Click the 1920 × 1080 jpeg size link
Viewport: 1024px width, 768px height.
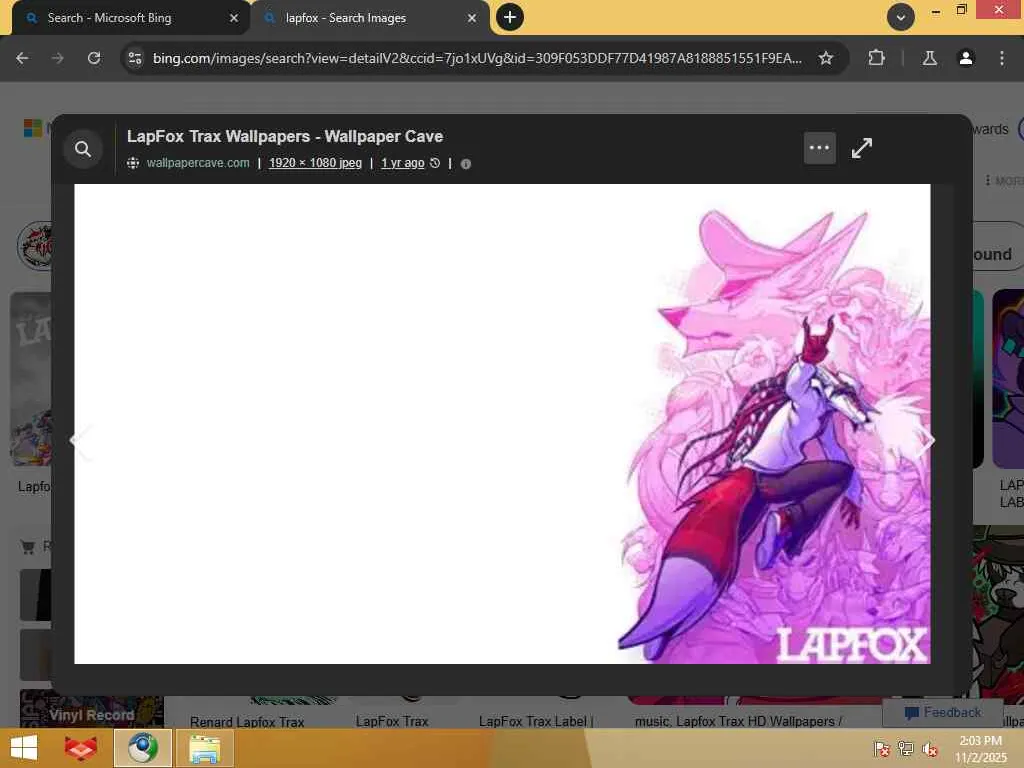point(315,163)
